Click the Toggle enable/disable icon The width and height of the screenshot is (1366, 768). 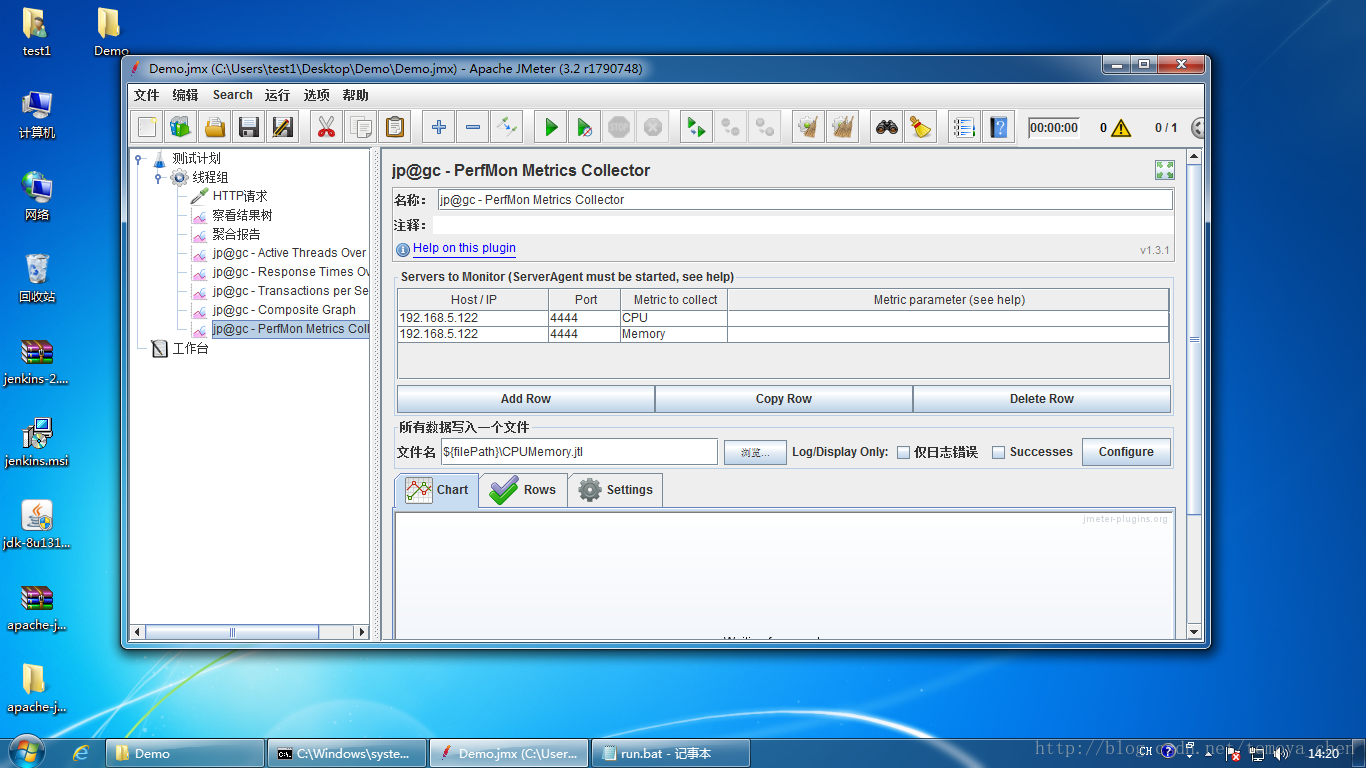(507, 127)
